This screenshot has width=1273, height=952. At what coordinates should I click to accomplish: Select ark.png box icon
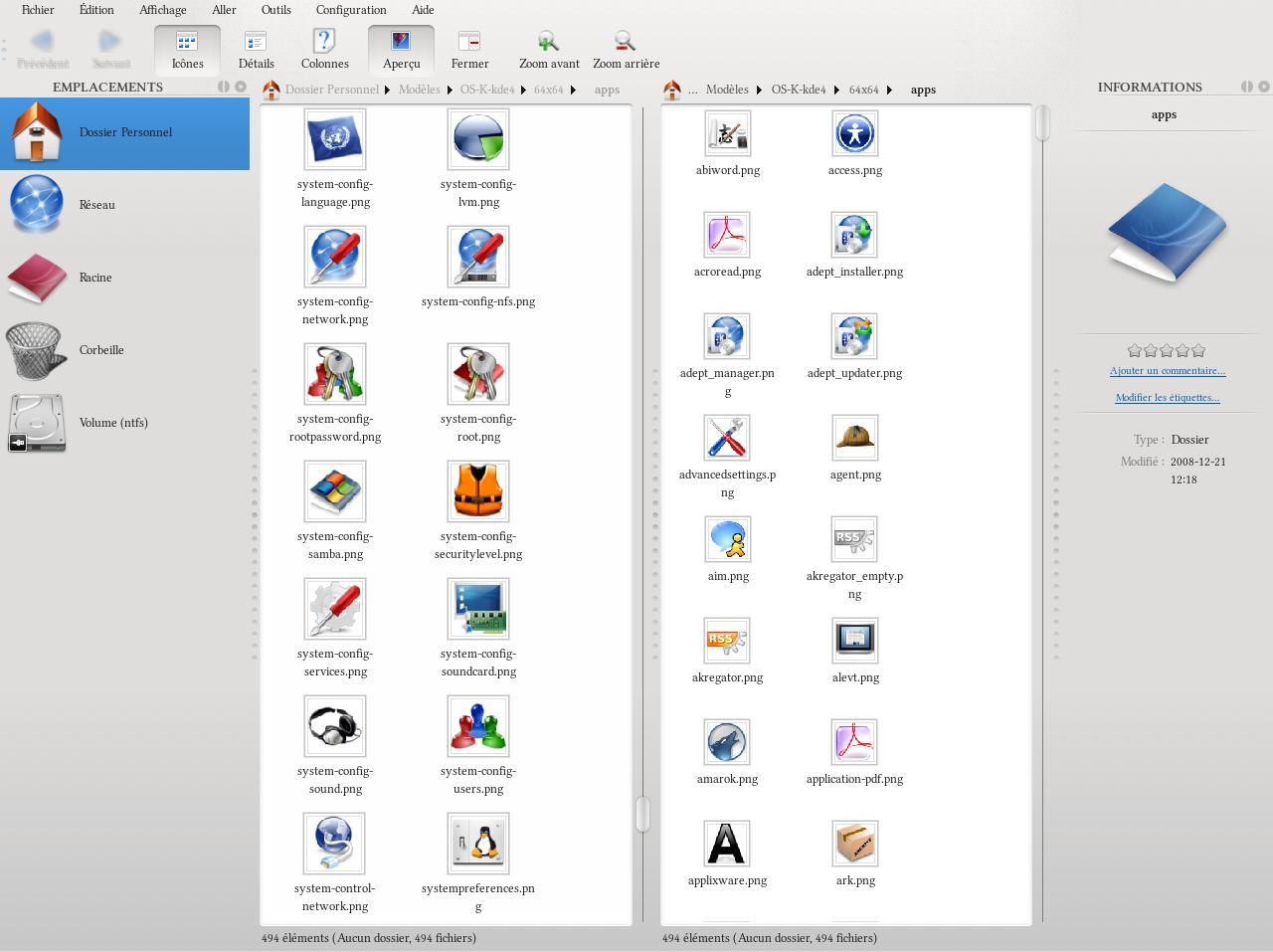tap(854, 844)
